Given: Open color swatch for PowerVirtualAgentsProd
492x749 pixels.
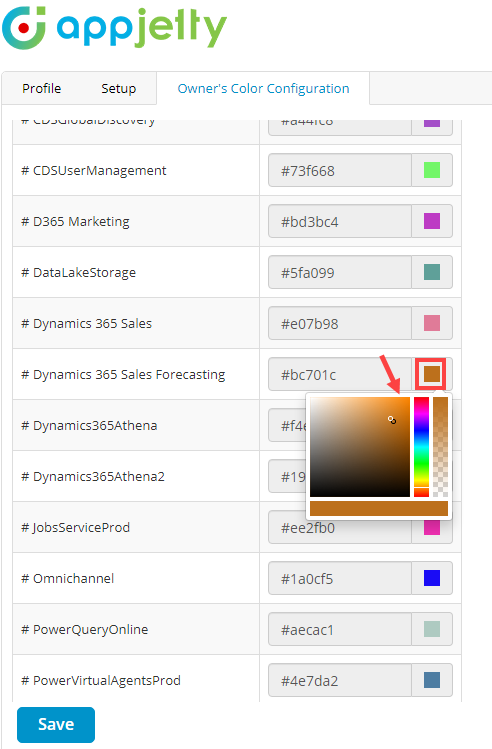Looking at the screenshot, I should click(x=432, y=680).
